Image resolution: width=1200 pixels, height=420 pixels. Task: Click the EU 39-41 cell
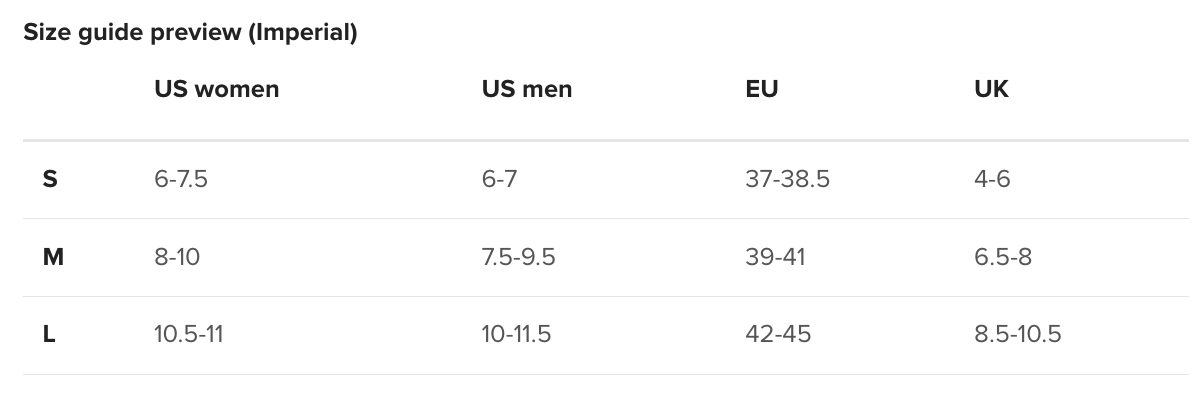[775, 258]
